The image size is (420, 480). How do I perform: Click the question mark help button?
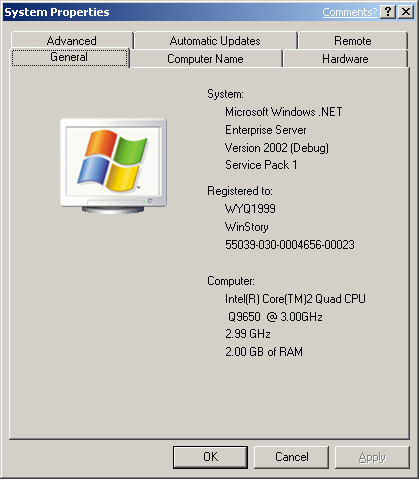388,12
